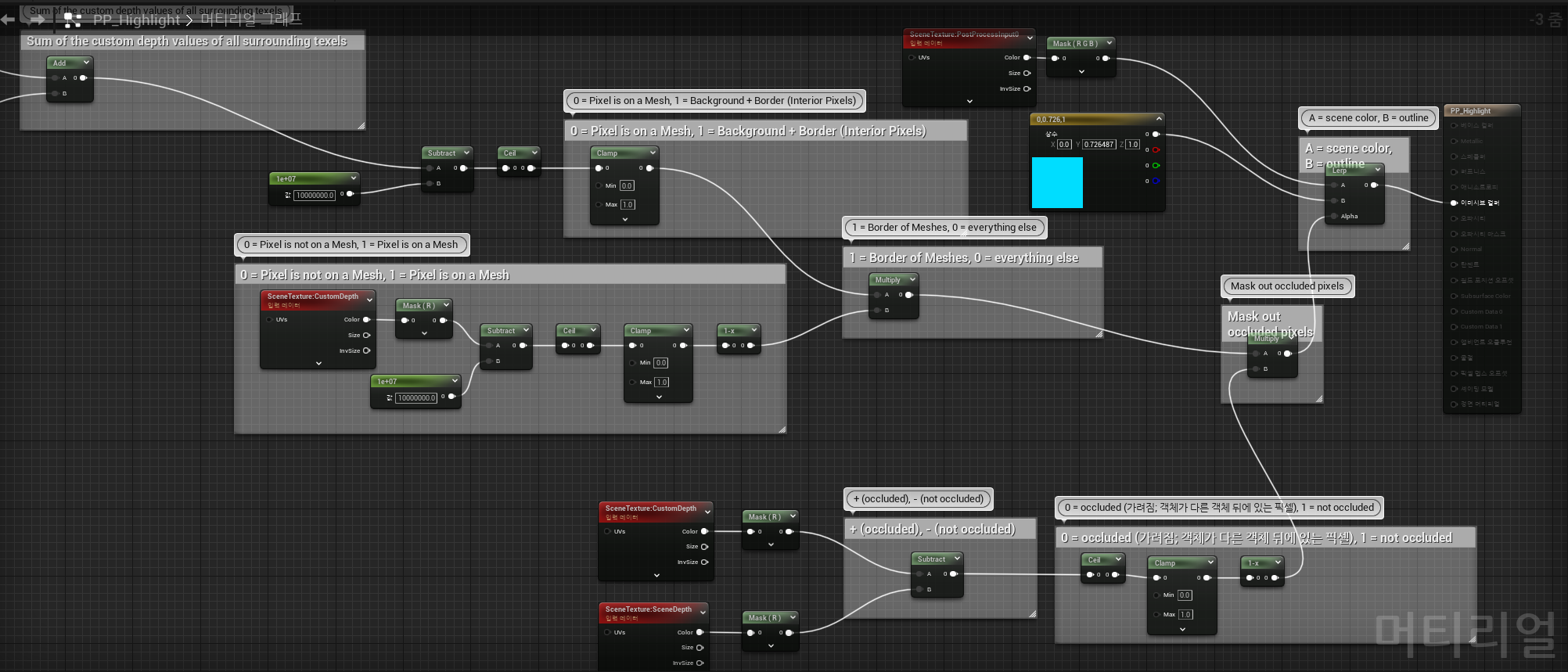Click the blue channel output pin of 0,0.726,1 node
Viewport: 1568px width, 672px height.
pos(1156,181)
